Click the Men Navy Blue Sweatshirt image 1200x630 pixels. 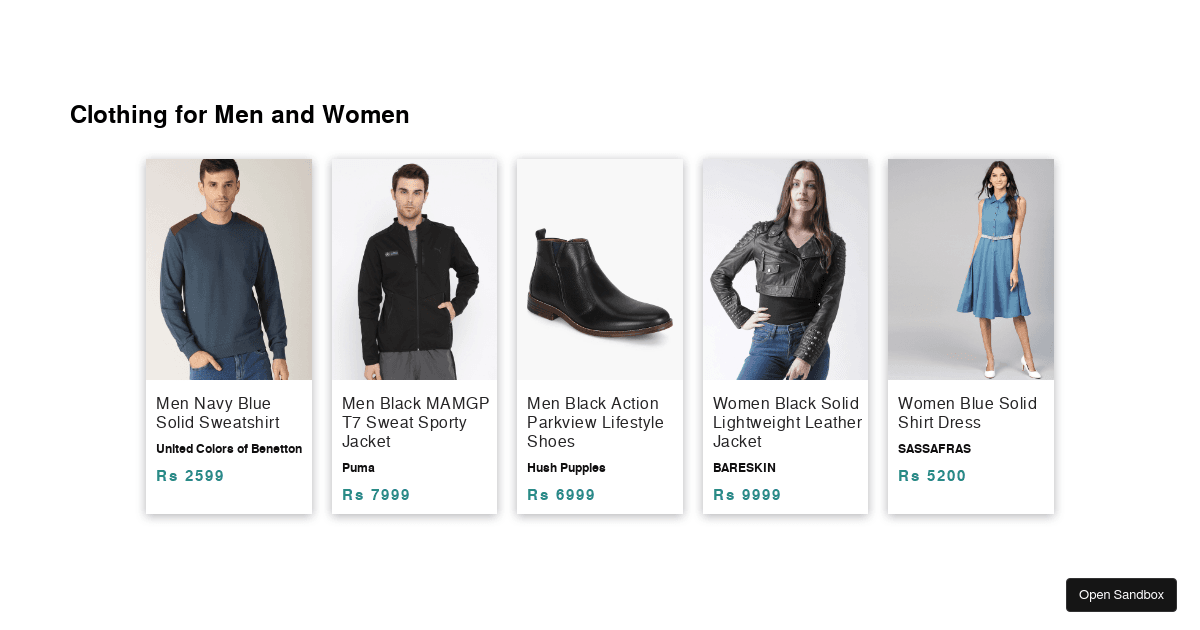pyautogui.click(x=229, y=269)
